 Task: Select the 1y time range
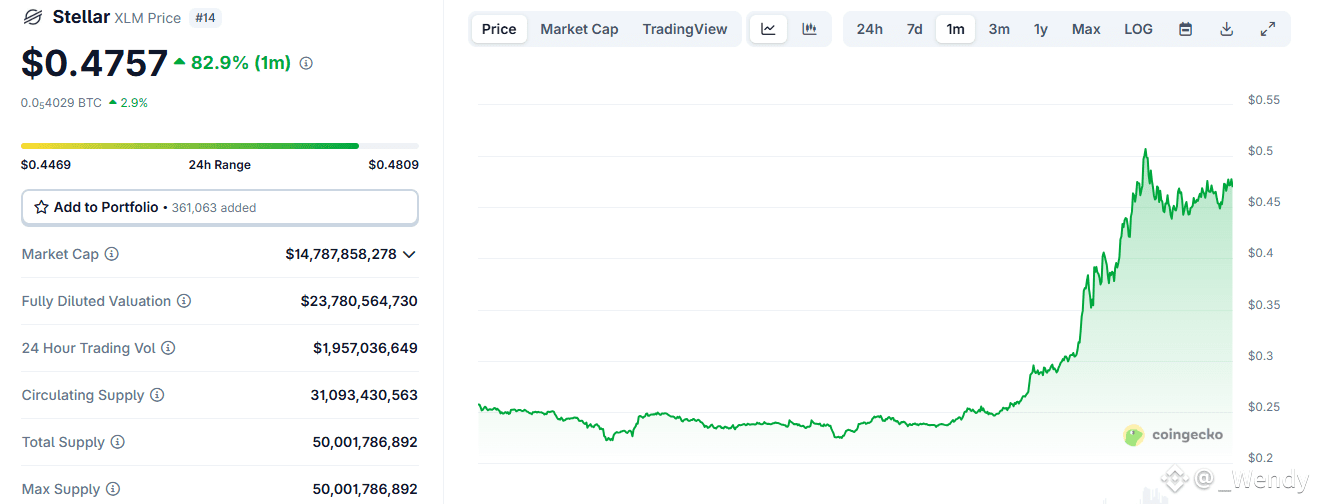pos(1041,29)
